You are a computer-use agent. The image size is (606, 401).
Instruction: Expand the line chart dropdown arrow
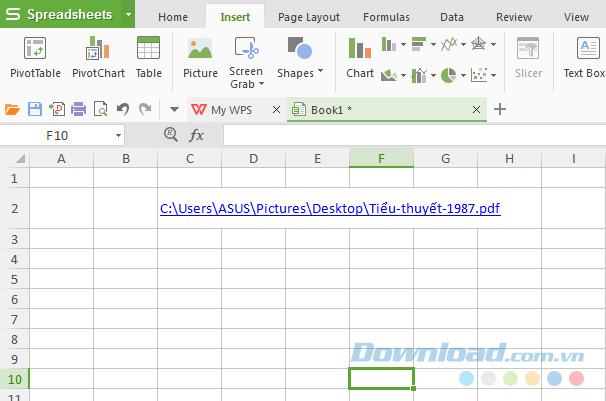463,44
